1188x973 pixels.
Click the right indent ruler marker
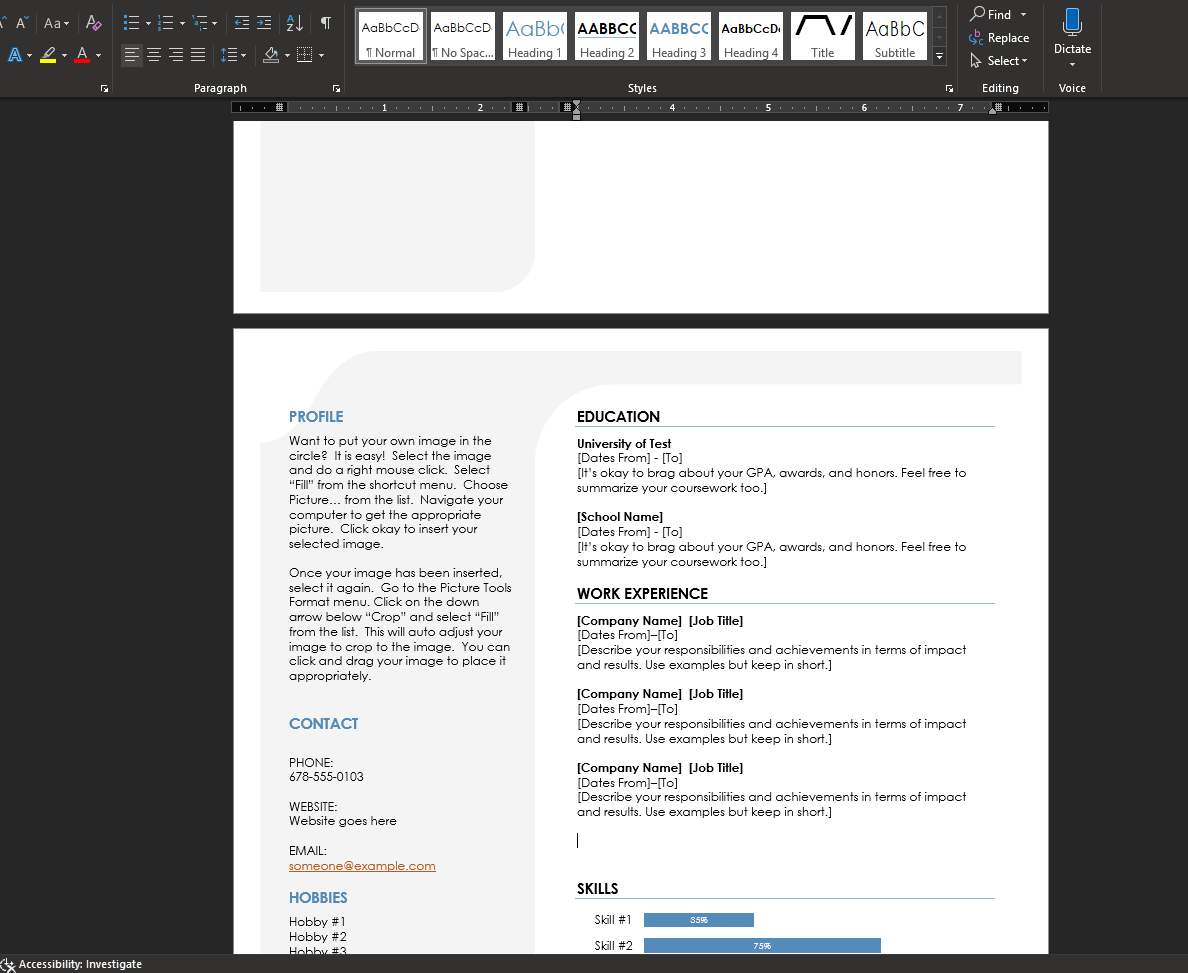point(993,110)
